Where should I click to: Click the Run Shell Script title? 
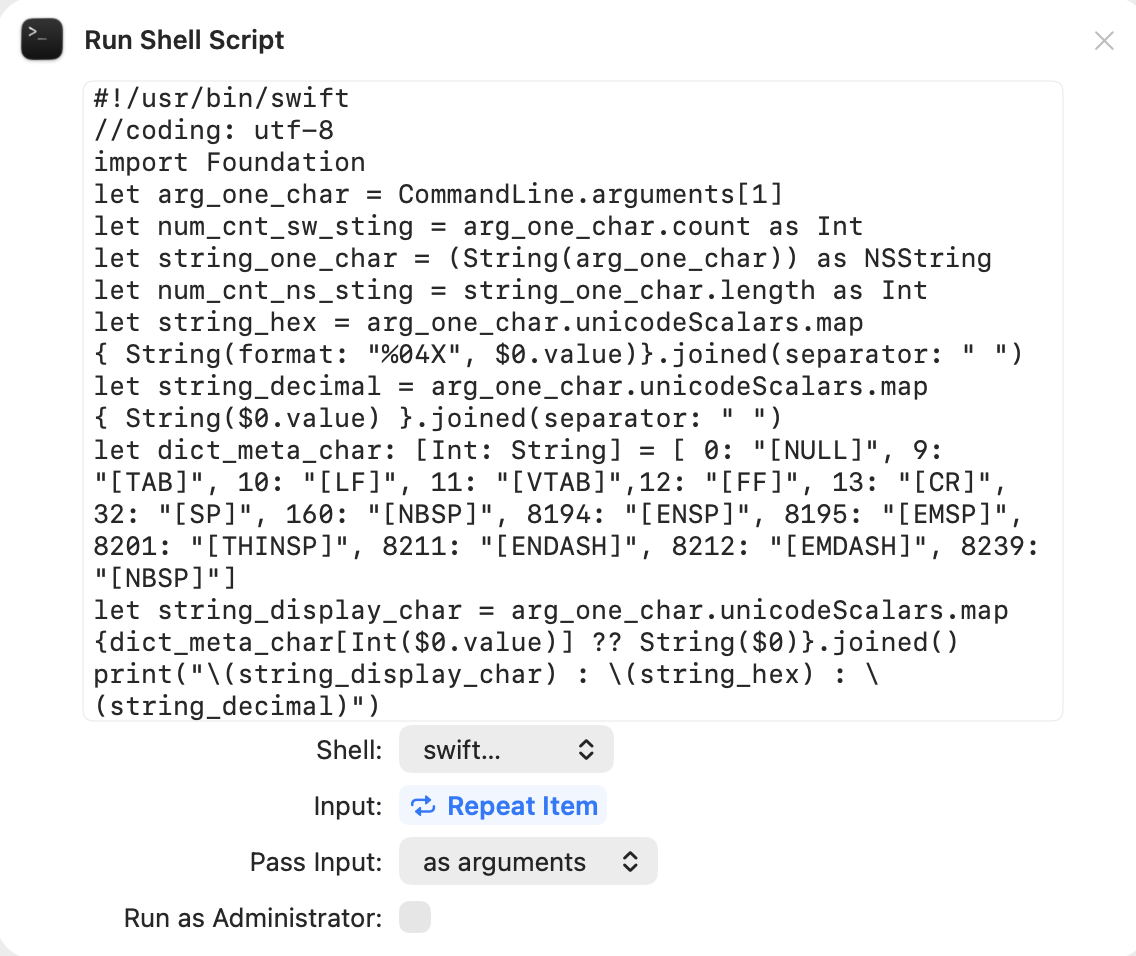[184, 41]
